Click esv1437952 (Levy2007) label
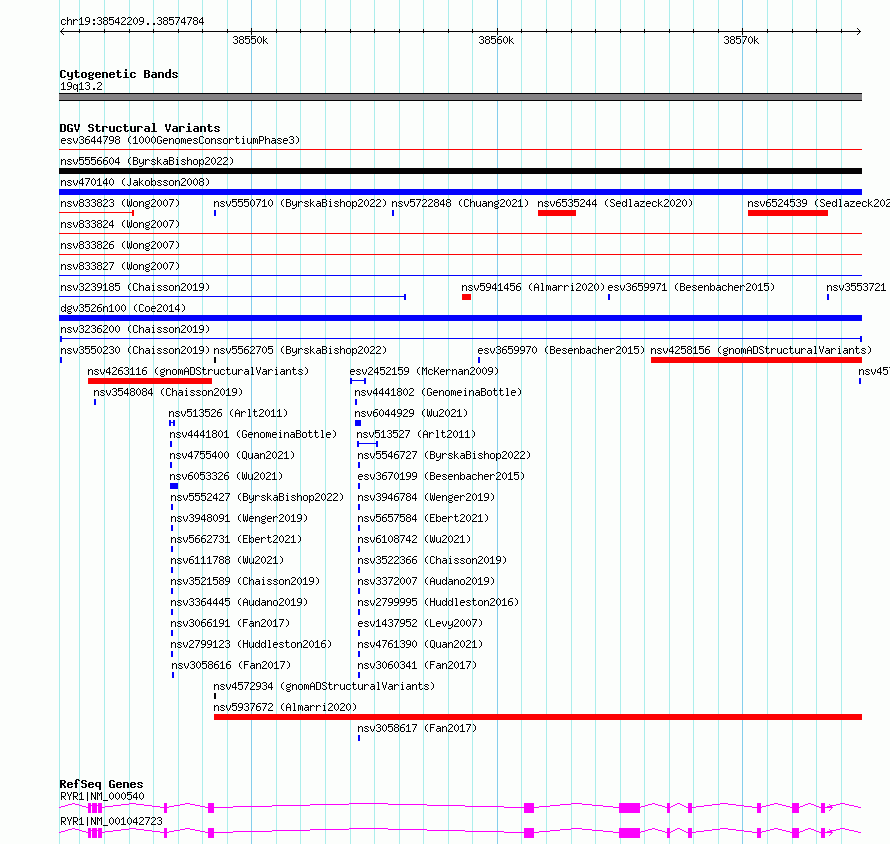The width and height of the screenshot is (890, 844). coord(420,623)
